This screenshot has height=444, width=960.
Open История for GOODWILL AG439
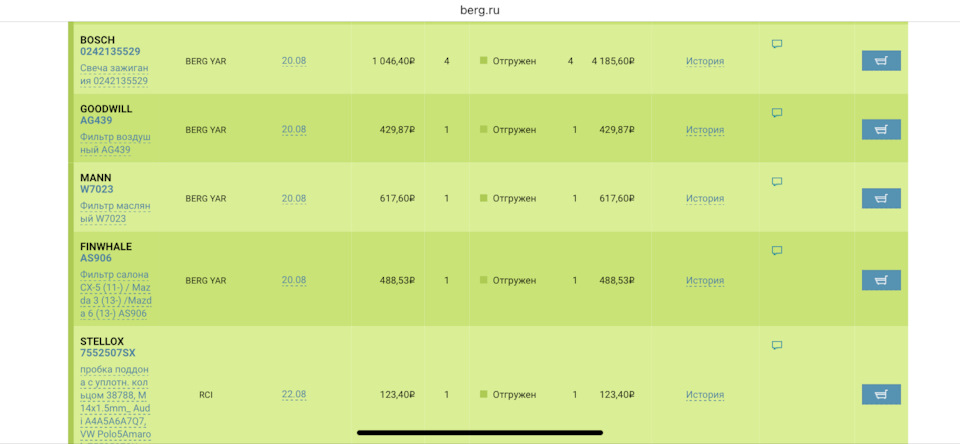(x=705, y=130)
